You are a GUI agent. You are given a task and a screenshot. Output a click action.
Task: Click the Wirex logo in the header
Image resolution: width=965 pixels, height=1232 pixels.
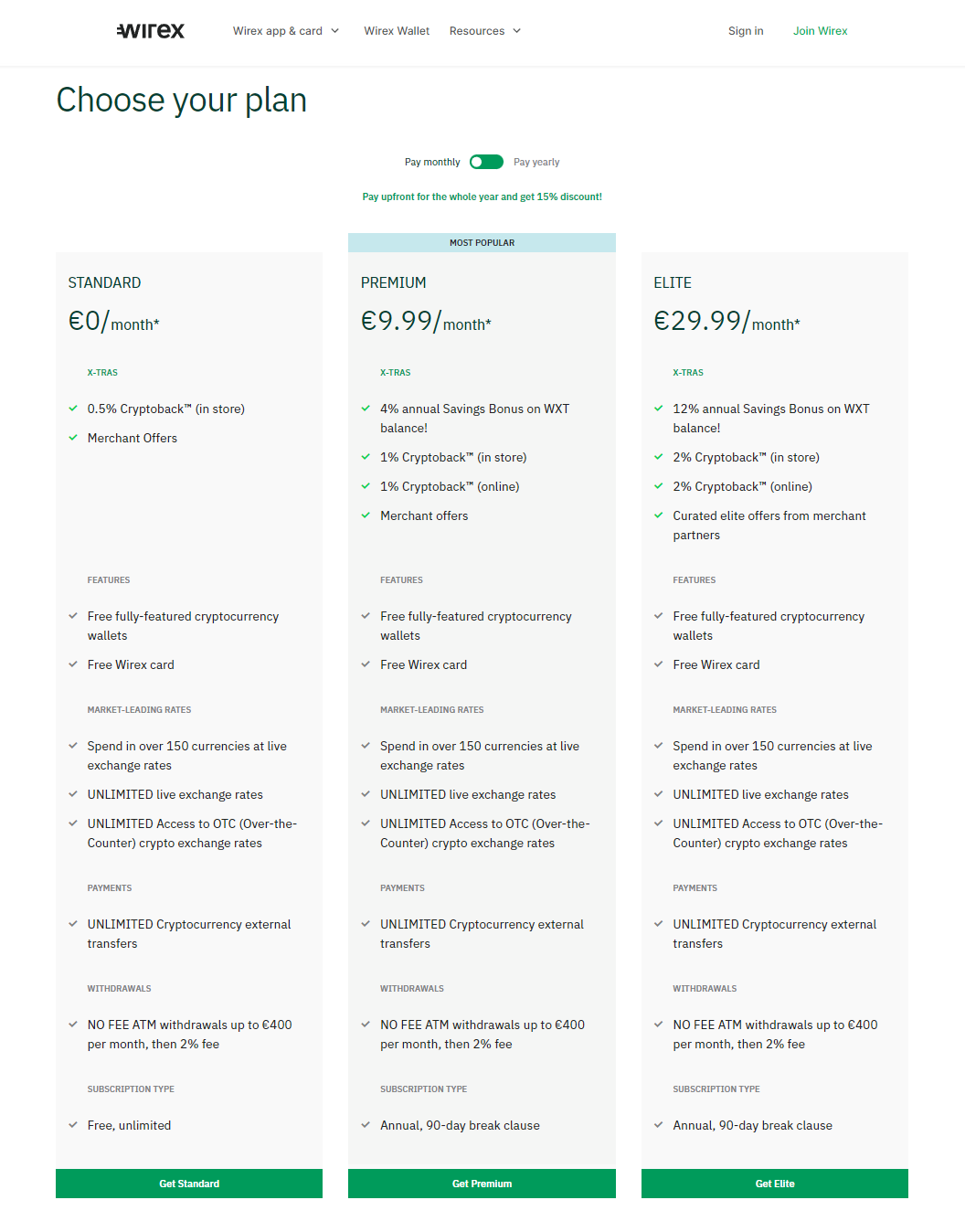click(x=150, y=30)
